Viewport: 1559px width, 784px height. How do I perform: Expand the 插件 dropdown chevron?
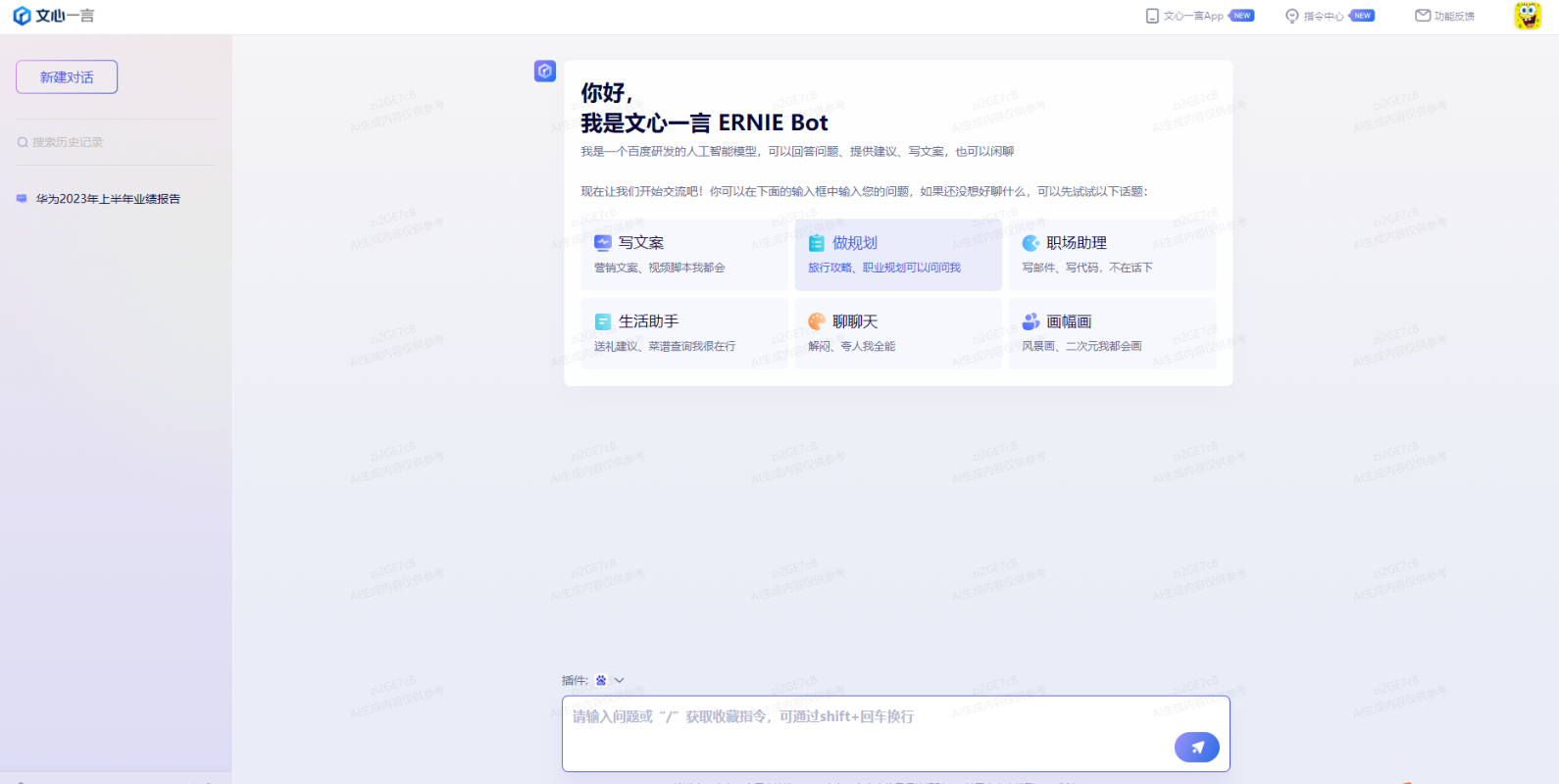coord(620,680)
